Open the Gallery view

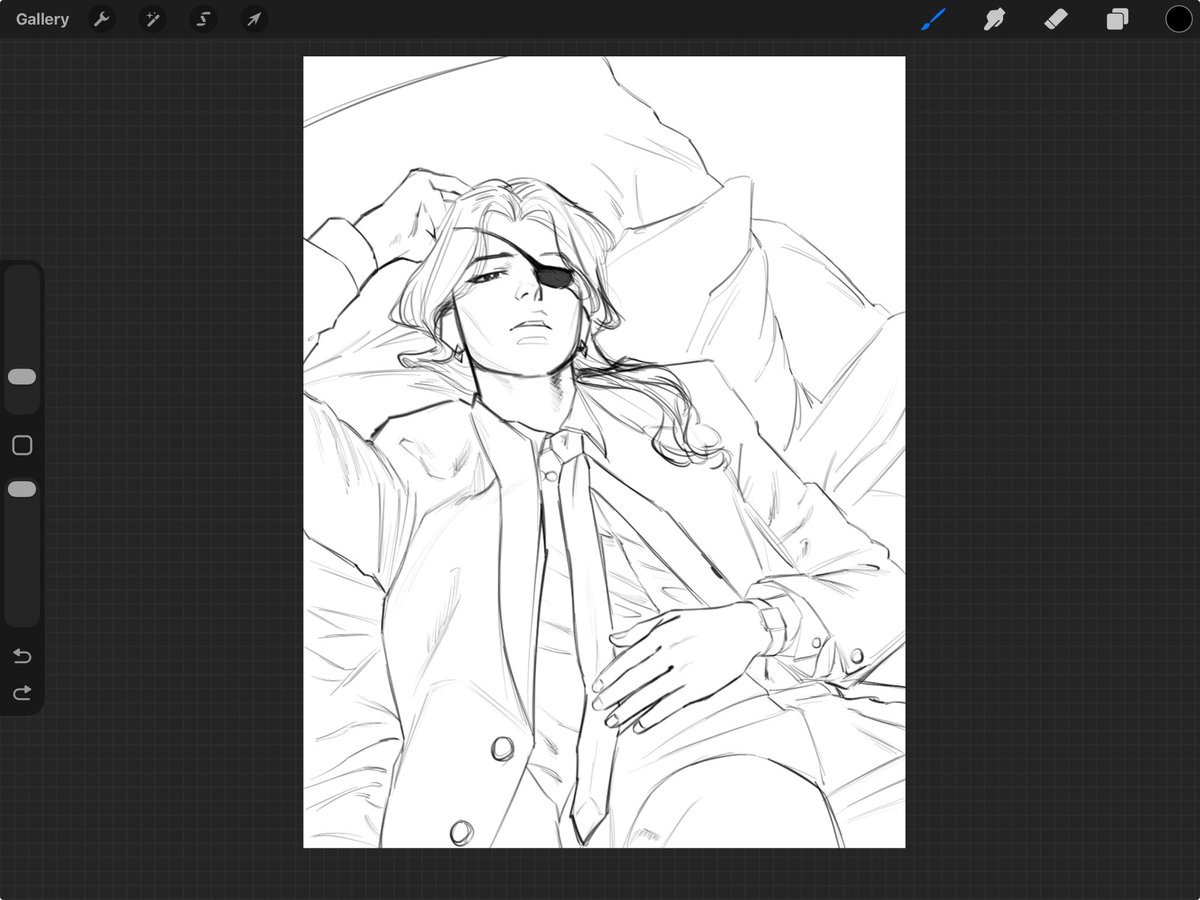pos(42,19)
